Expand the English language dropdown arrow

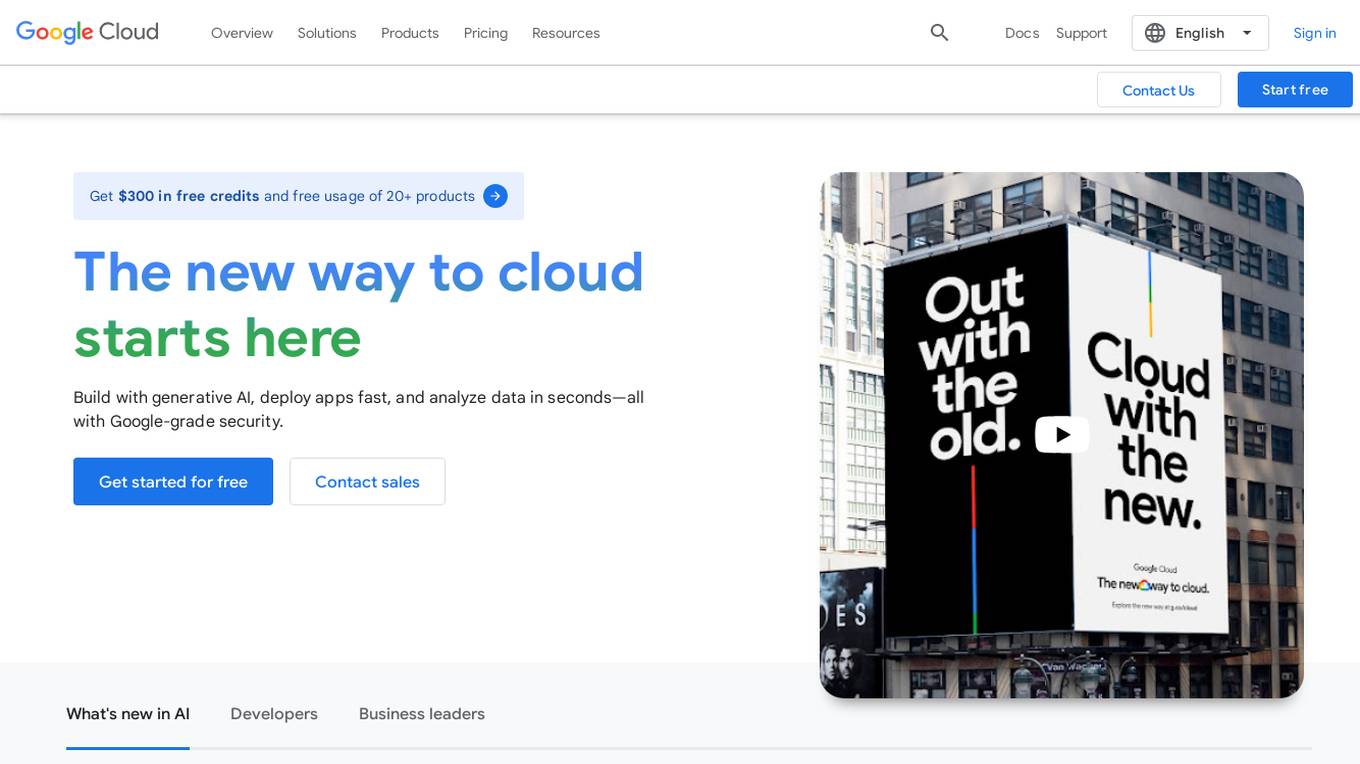(x=1247, y=33)
